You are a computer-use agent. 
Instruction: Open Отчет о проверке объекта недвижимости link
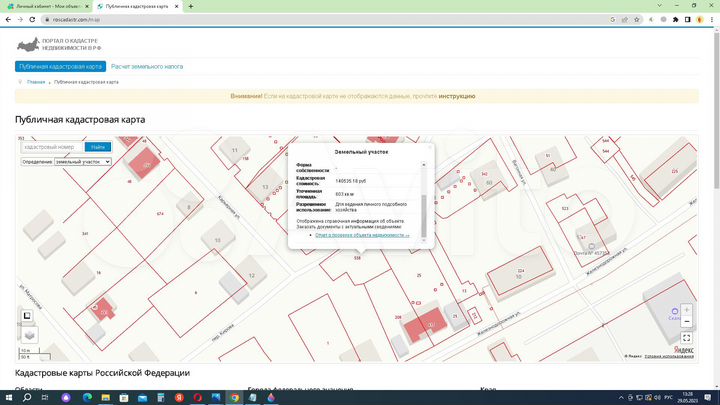tap(362, 235)
